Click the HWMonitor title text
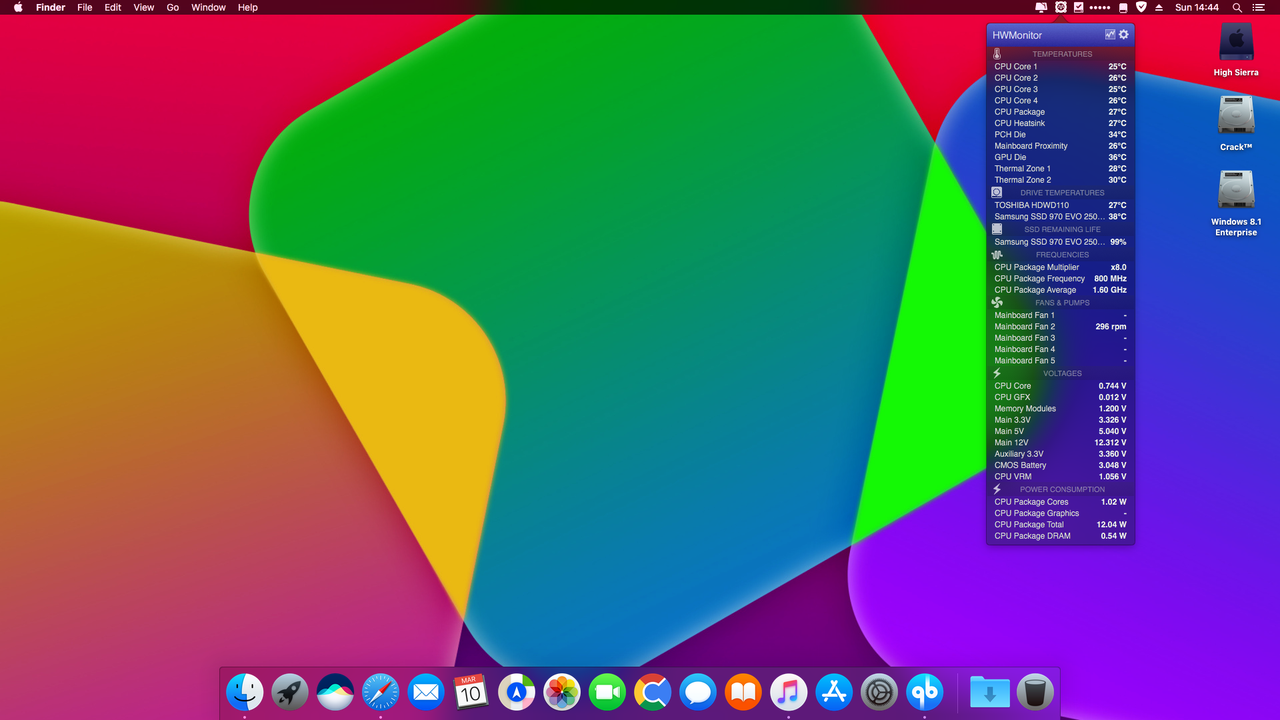Viewport: 1280px width, 720px height. click(1017, 35)
